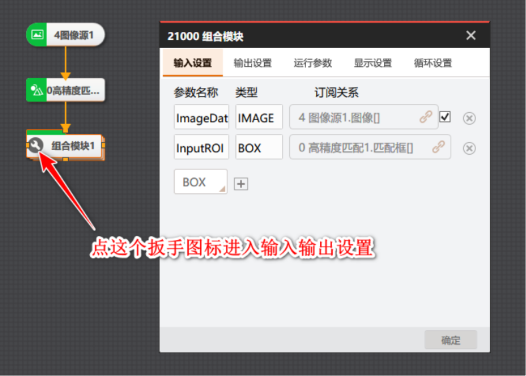Click the 4 图像源1.图像[] subscription field
The width and height of the screenshot is (526, 376).
click(x=364, y=117)
